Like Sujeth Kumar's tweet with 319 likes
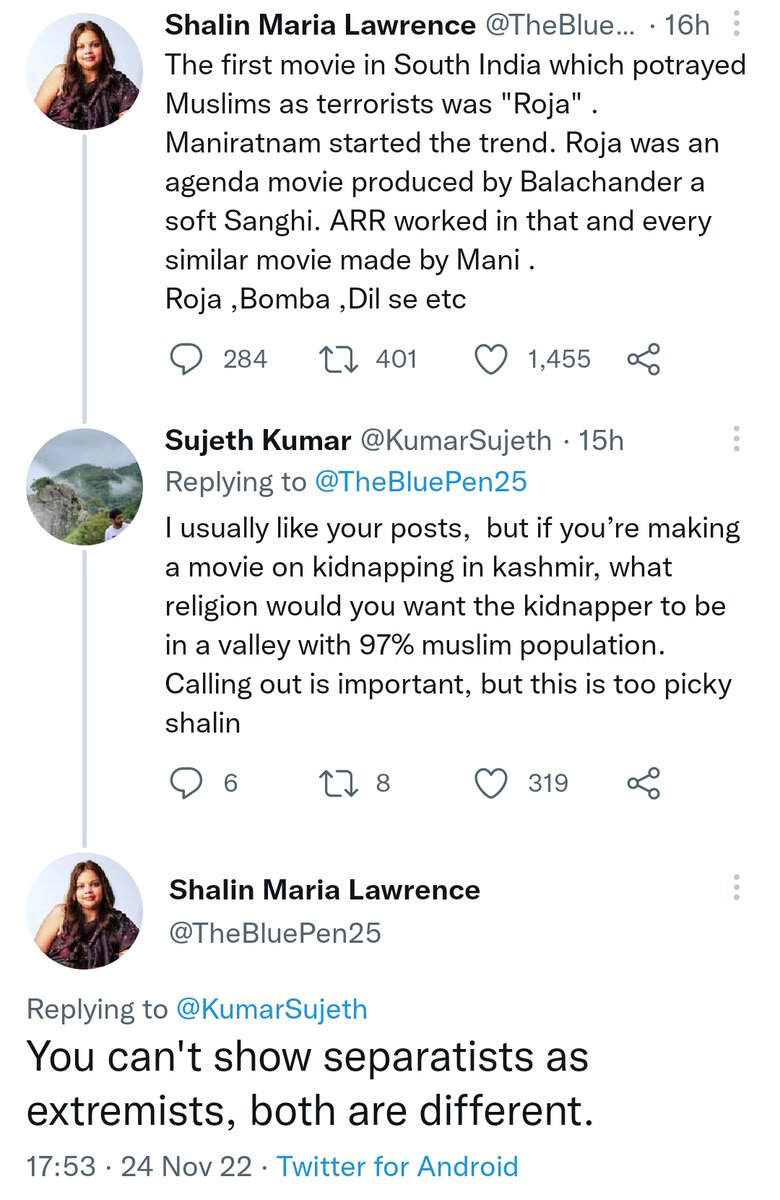This screenshot has height=1200, width=780. (490, 783)
